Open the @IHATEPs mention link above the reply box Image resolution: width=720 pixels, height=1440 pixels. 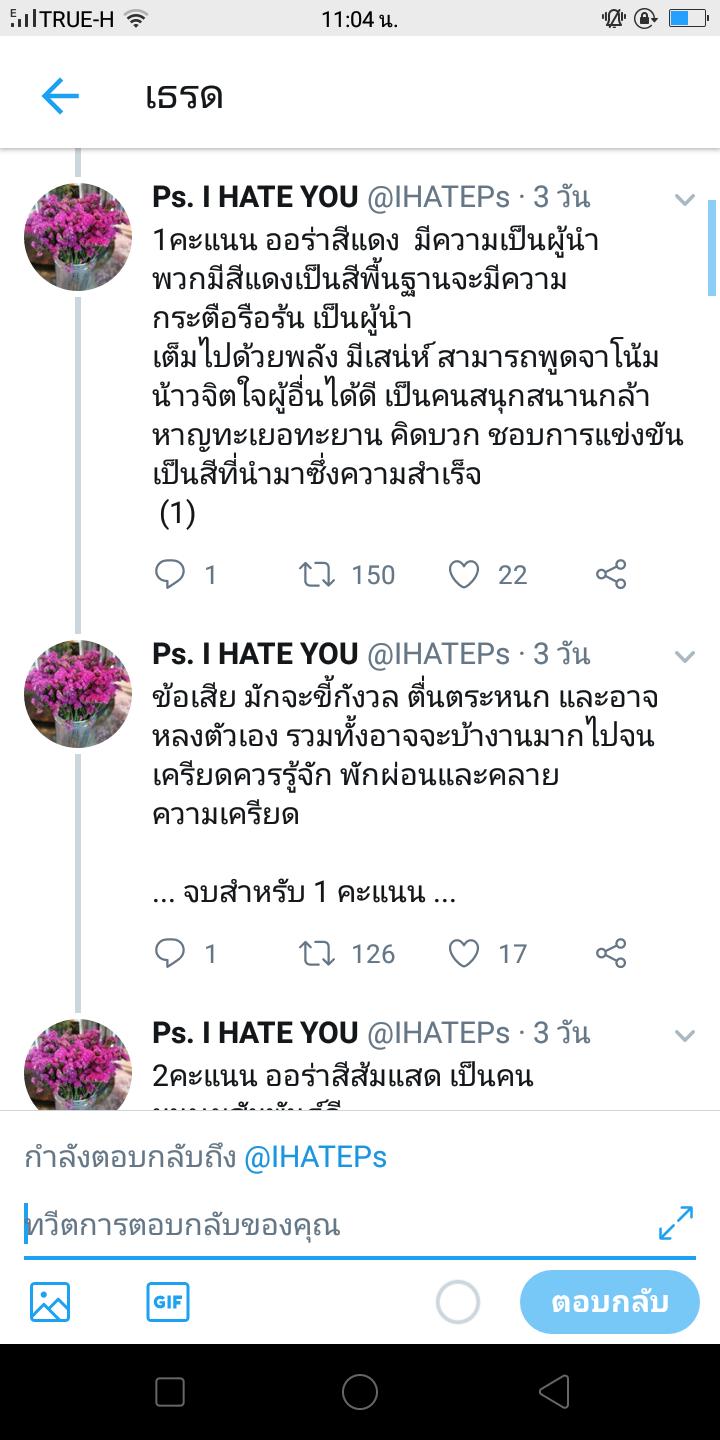pos(316,1158)
